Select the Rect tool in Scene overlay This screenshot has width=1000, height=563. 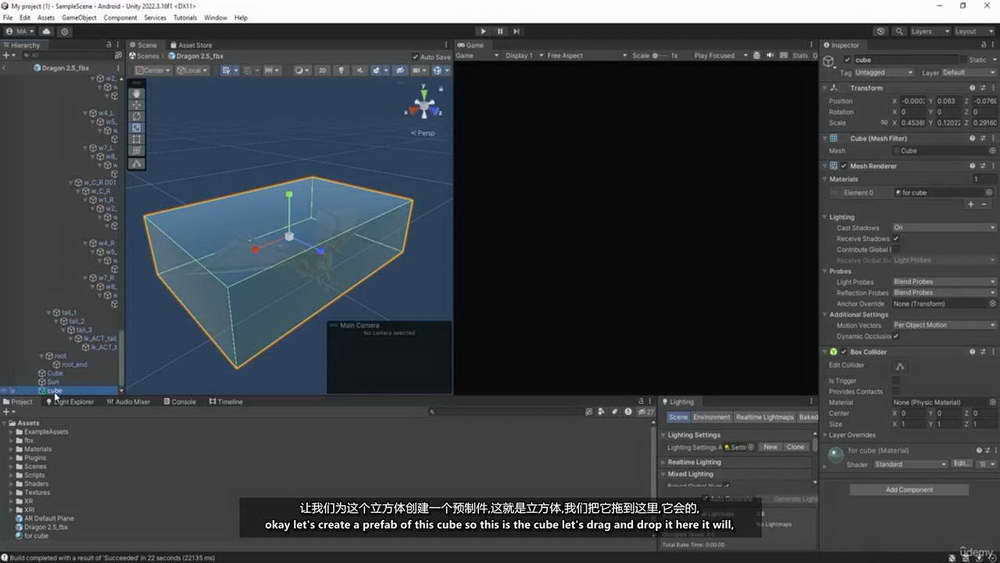pos(136,140)
